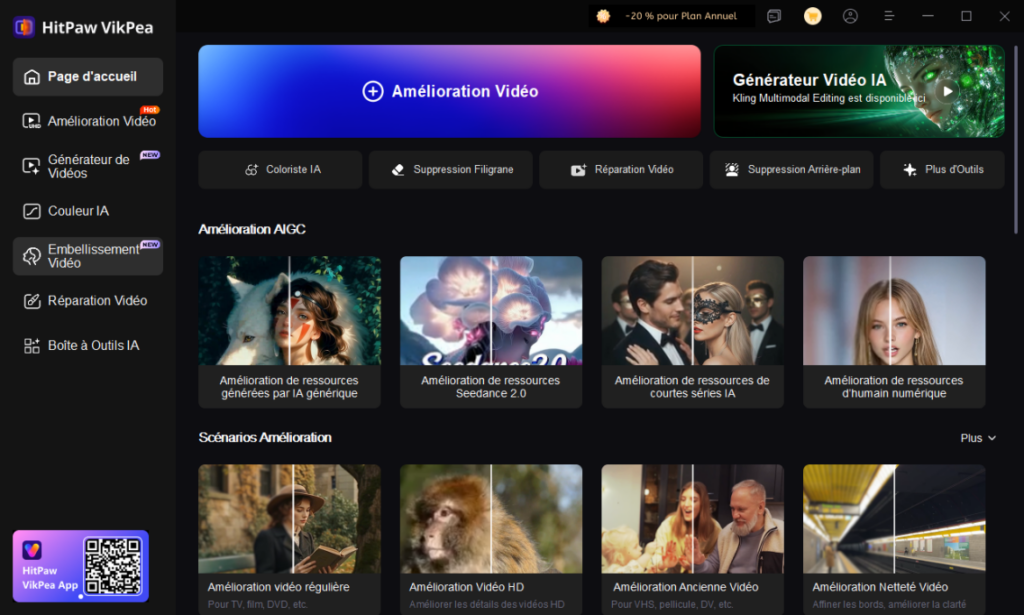Click the Amélioration Vidéo UHD sidebar icon
The image size is (1024, 615).
(31, 121)
